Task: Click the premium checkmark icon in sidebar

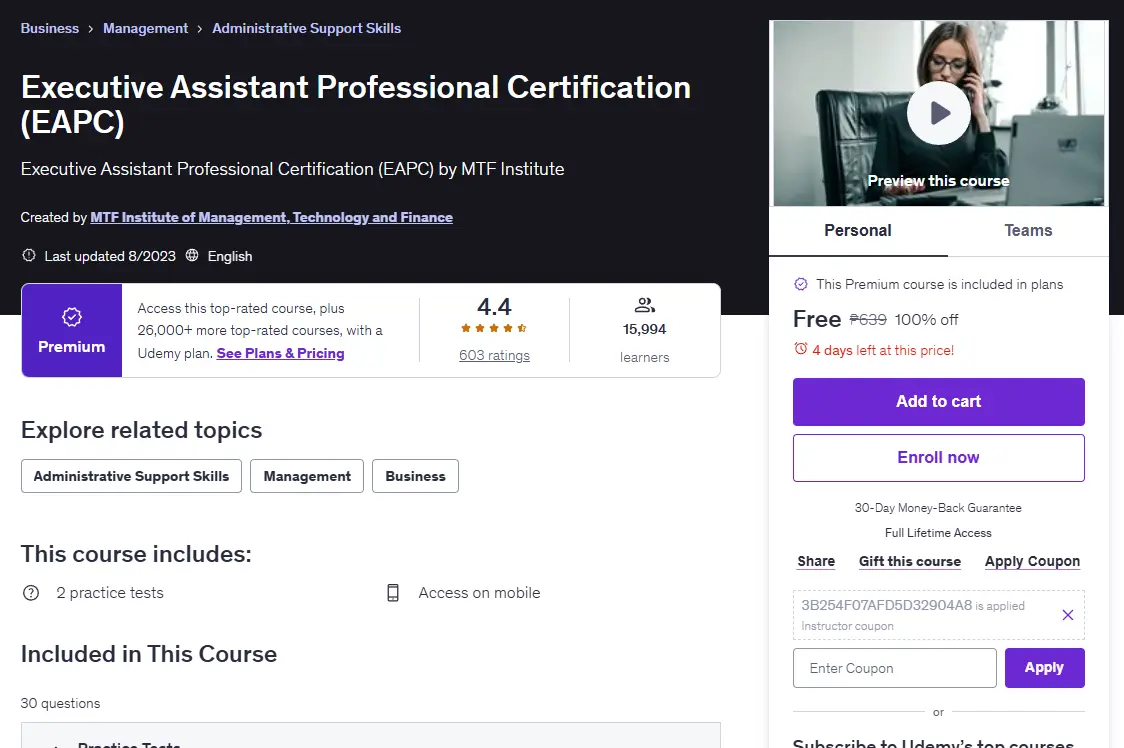Action: 801,285
